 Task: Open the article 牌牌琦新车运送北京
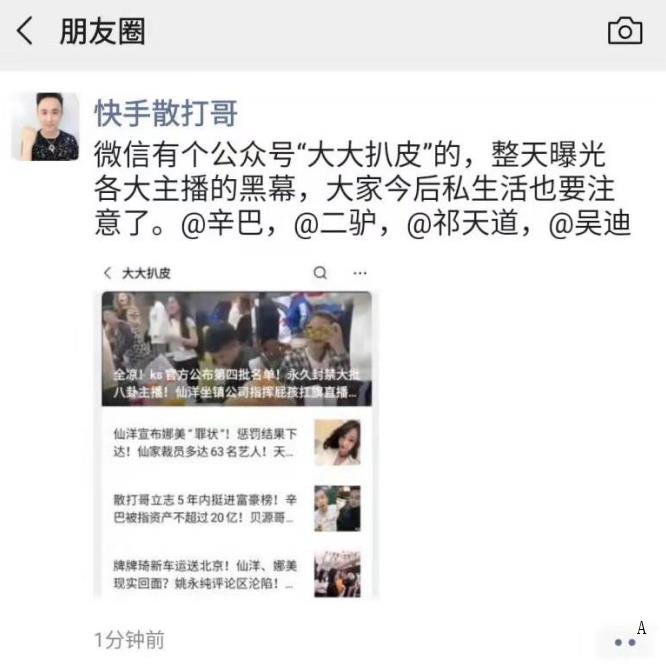click(x=205, y=574)
